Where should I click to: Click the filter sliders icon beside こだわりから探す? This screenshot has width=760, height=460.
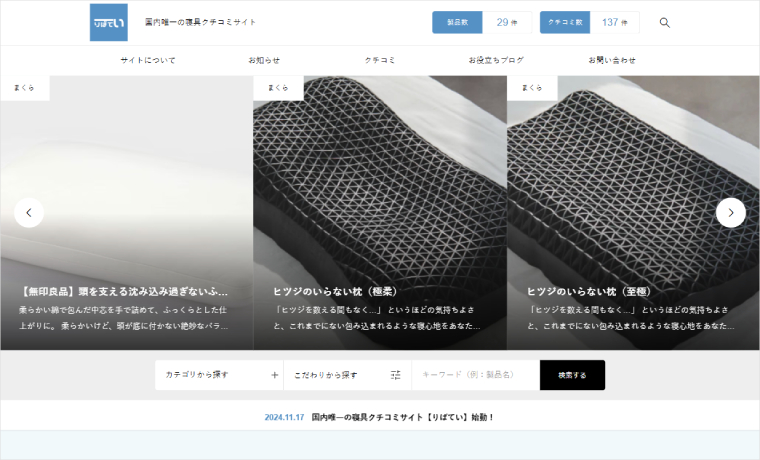[396, 375]
